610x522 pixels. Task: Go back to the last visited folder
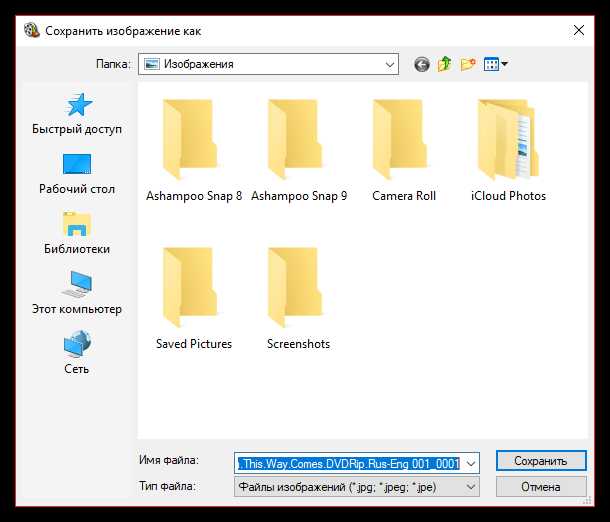(x=422, y=64)
